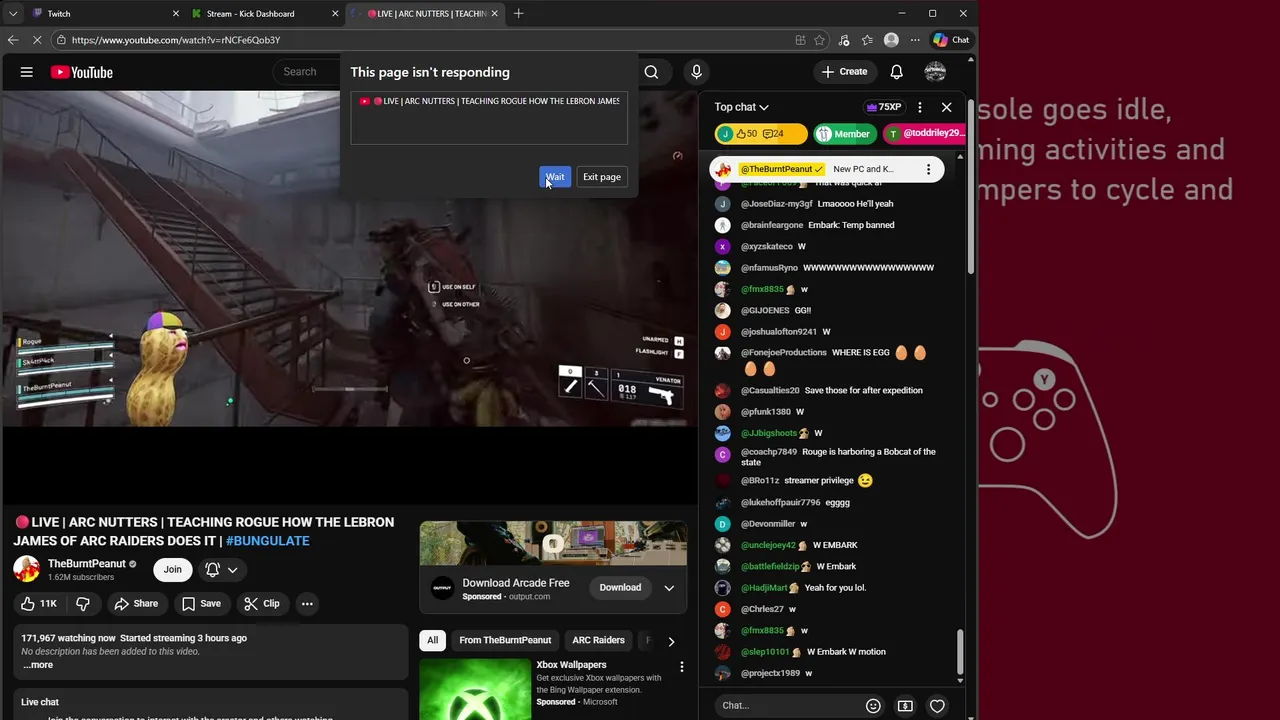Open the Create menu button
The image size is (1280, 720).
pyautogui.click(x=844, y=72)
